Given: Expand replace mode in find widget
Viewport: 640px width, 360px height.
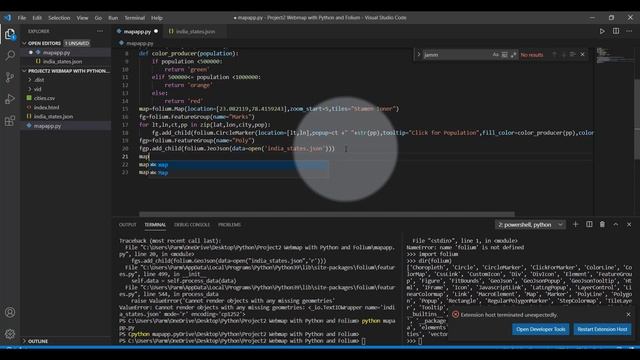Looking at the screenshot, I should point(418,55).
